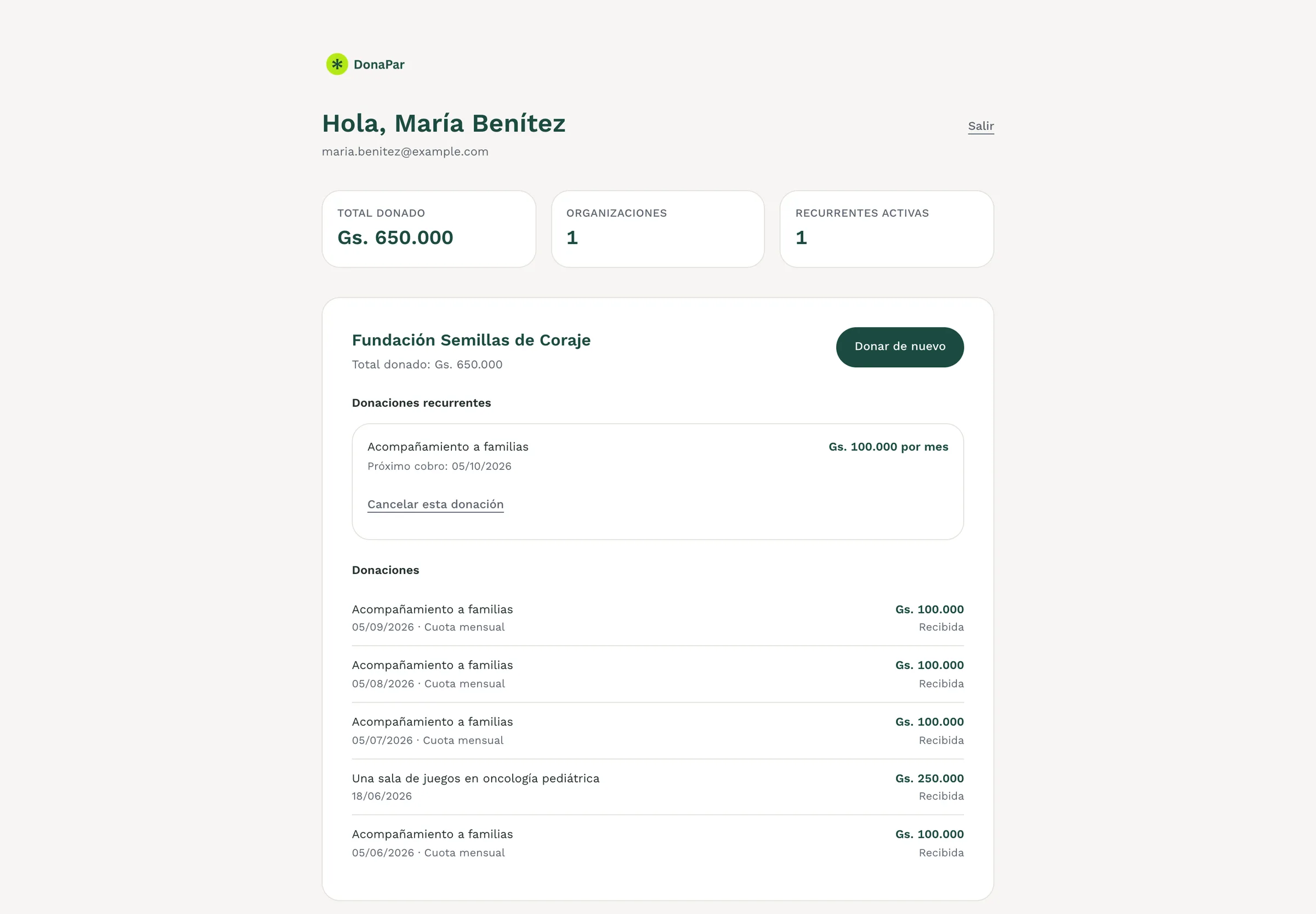Image resolution: width=1316 pixels, height=914 pixels.
Task: Log out via the Salir link
Action: point(980,126)
